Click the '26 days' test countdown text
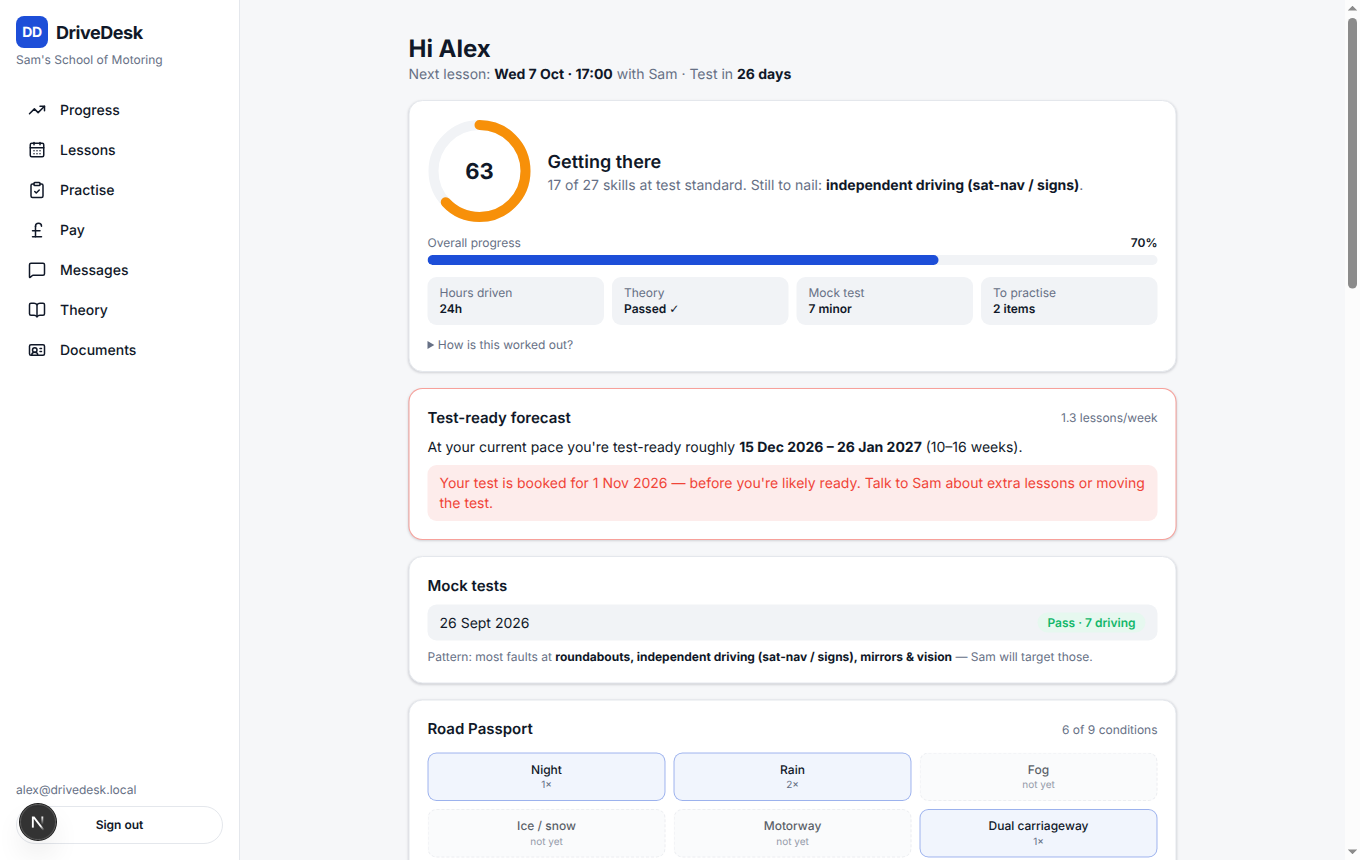Image resolution: width=1360 pixels, height=860 pixels. pos(764,74)
